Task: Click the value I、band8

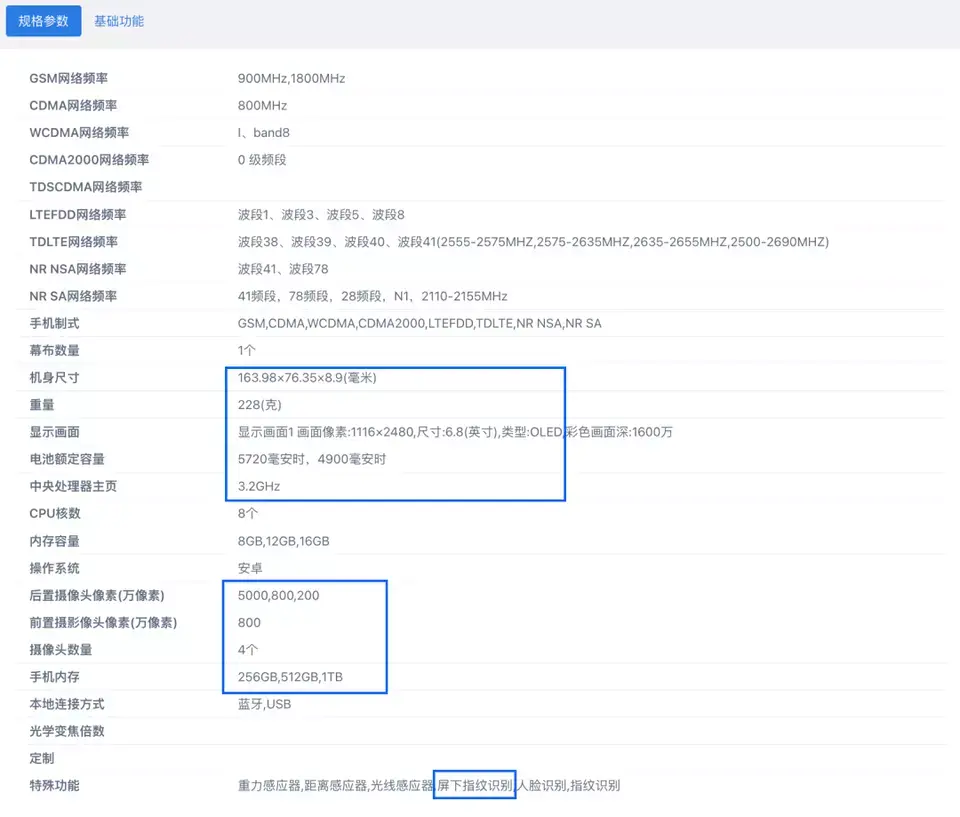Action: tap(264, 132)
